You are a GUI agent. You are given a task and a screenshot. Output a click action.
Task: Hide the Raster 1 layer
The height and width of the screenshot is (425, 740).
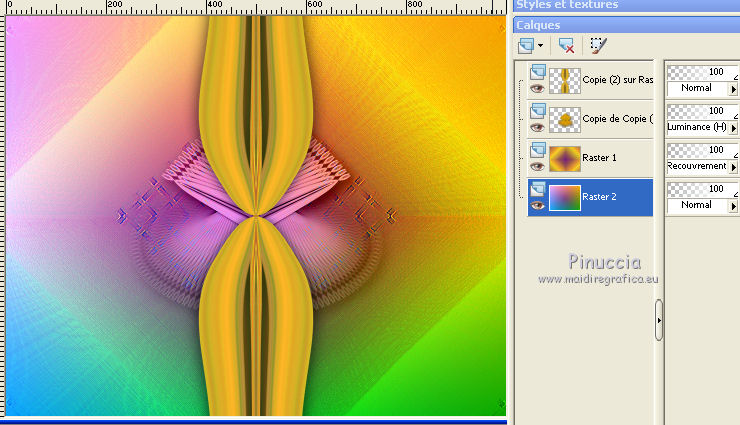pyautogui.click(x=537, y=167)
